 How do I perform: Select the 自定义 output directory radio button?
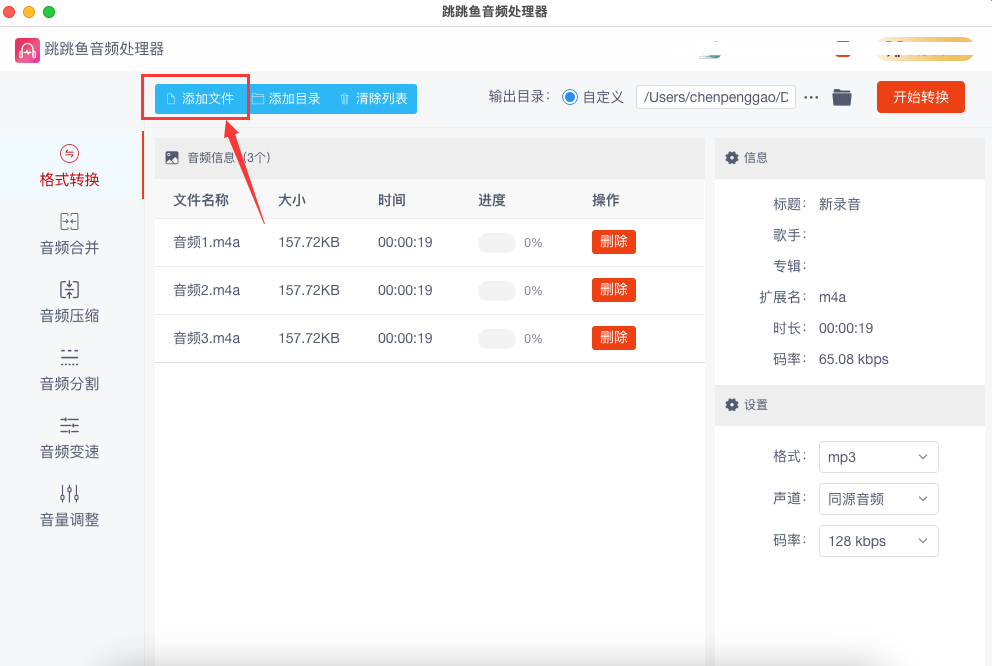click(x=570, y=97)
